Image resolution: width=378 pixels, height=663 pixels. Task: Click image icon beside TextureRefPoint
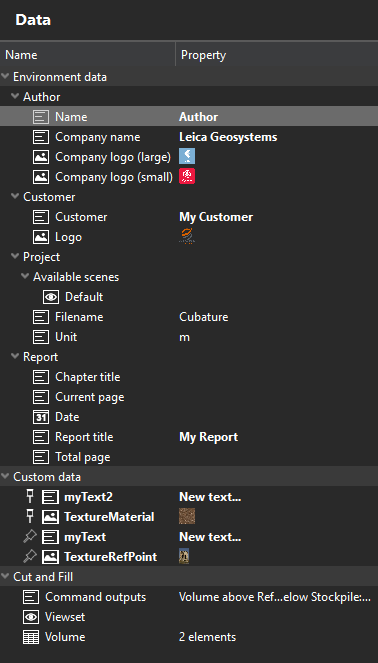tap(51, 557)
